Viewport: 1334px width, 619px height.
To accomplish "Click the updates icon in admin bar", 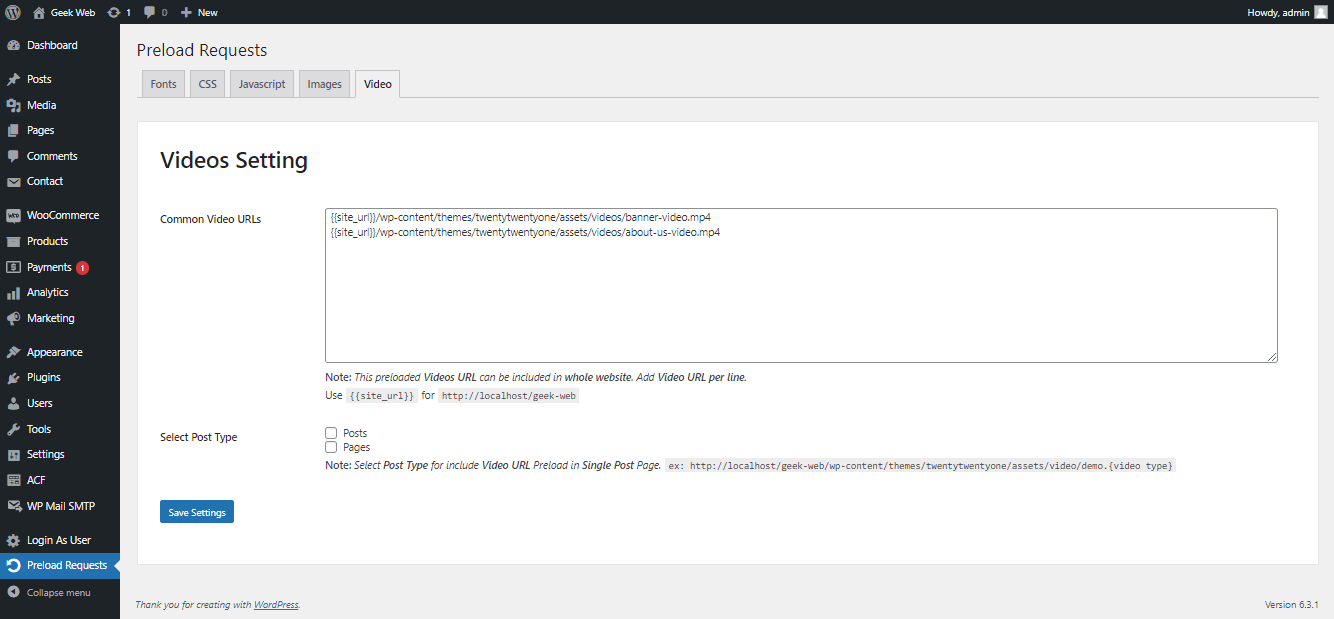I will [114, 12].
